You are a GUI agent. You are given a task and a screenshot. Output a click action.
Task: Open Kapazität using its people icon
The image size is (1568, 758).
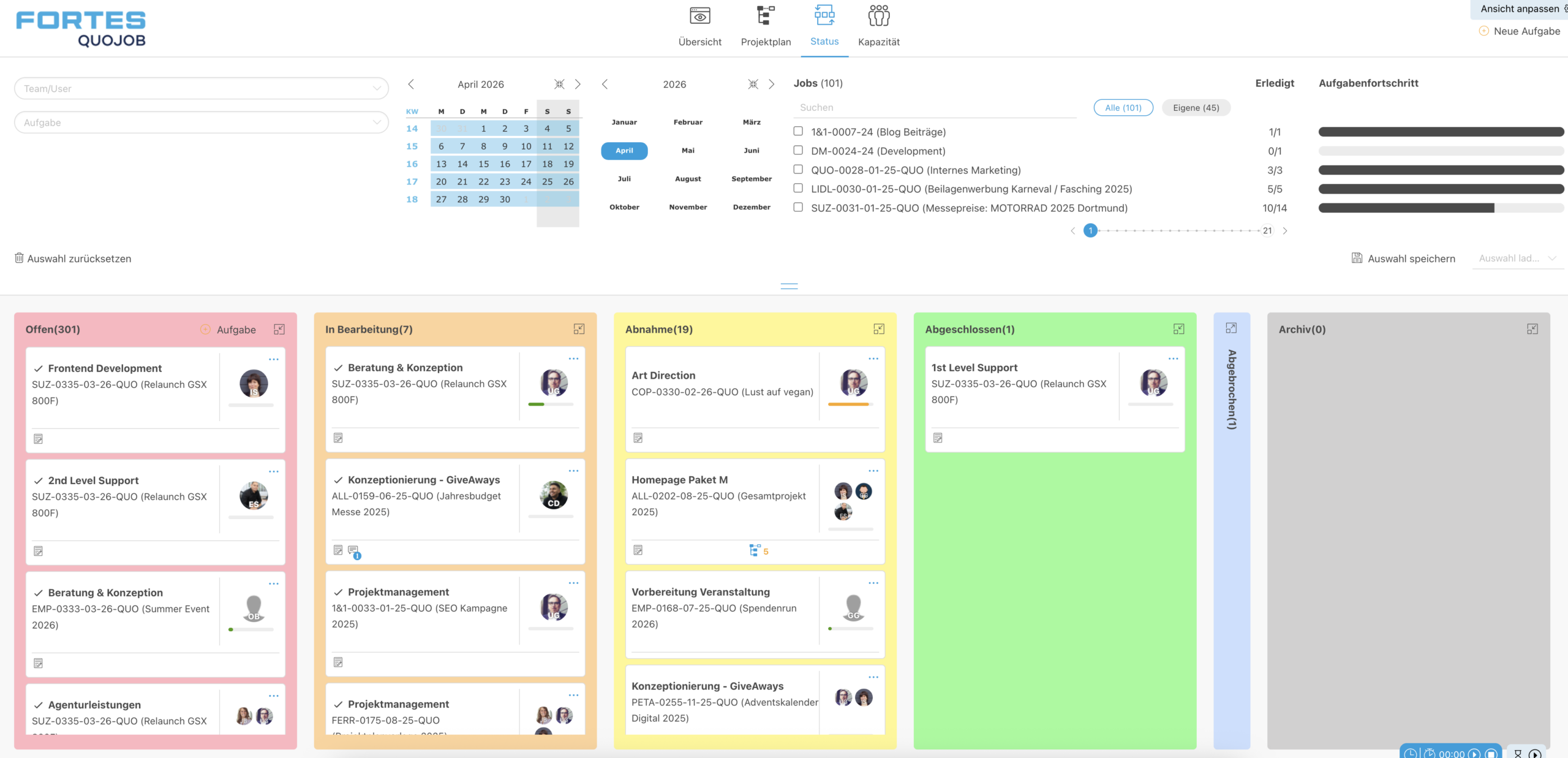(880, 15)
